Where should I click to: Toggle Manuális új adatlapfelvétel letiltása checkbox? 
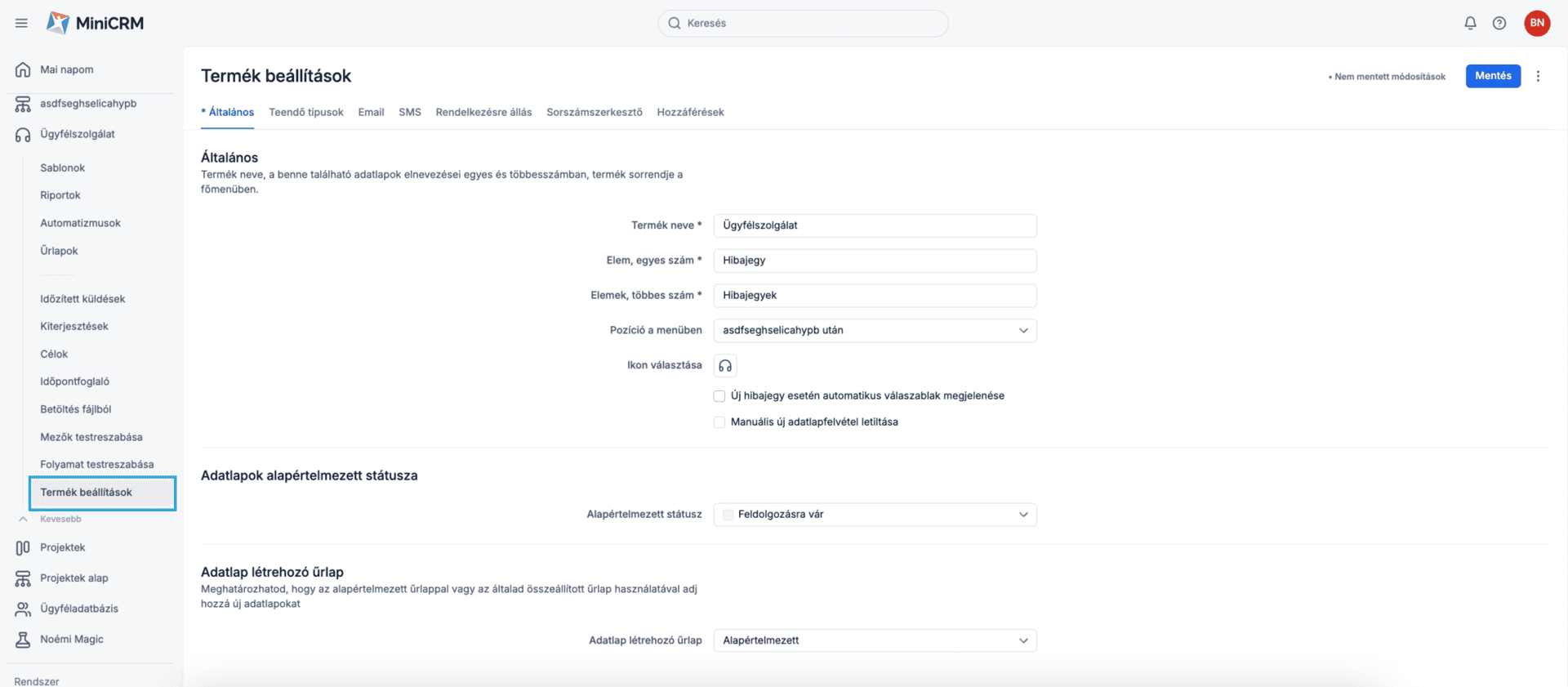tap(719, 422)
